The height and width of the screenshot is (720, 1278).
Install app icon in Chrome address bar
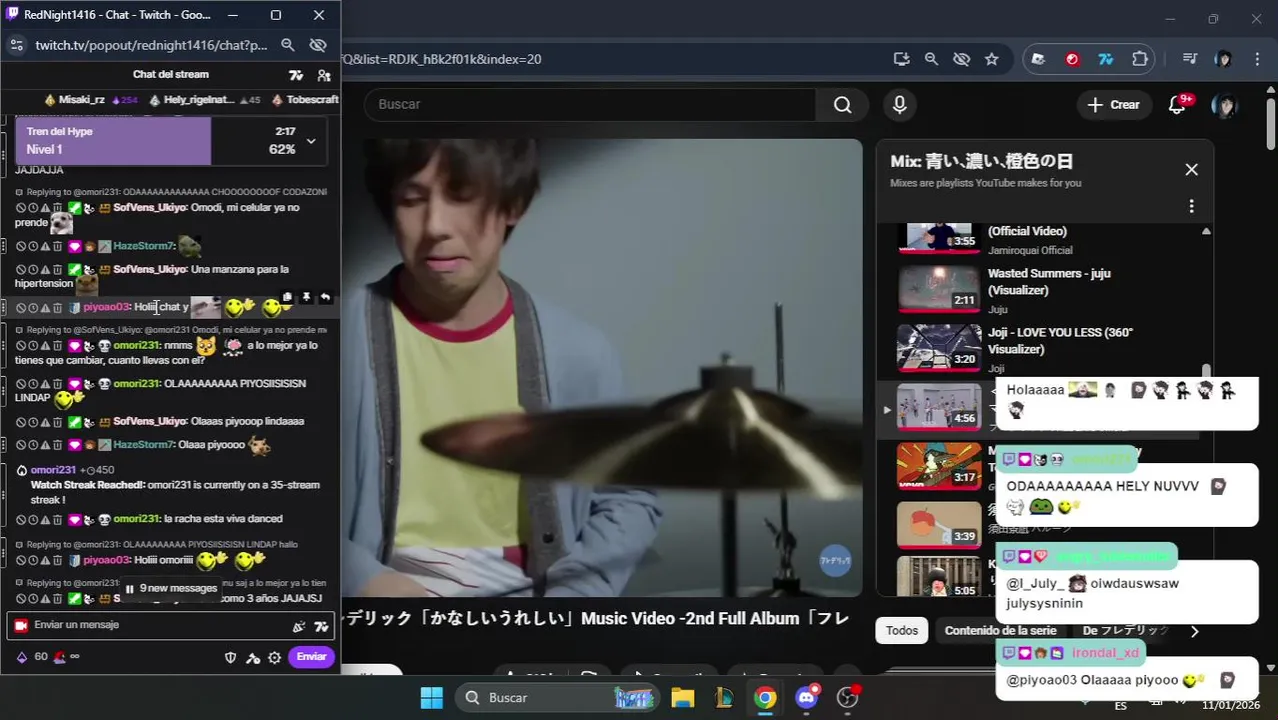coord(902,59)
